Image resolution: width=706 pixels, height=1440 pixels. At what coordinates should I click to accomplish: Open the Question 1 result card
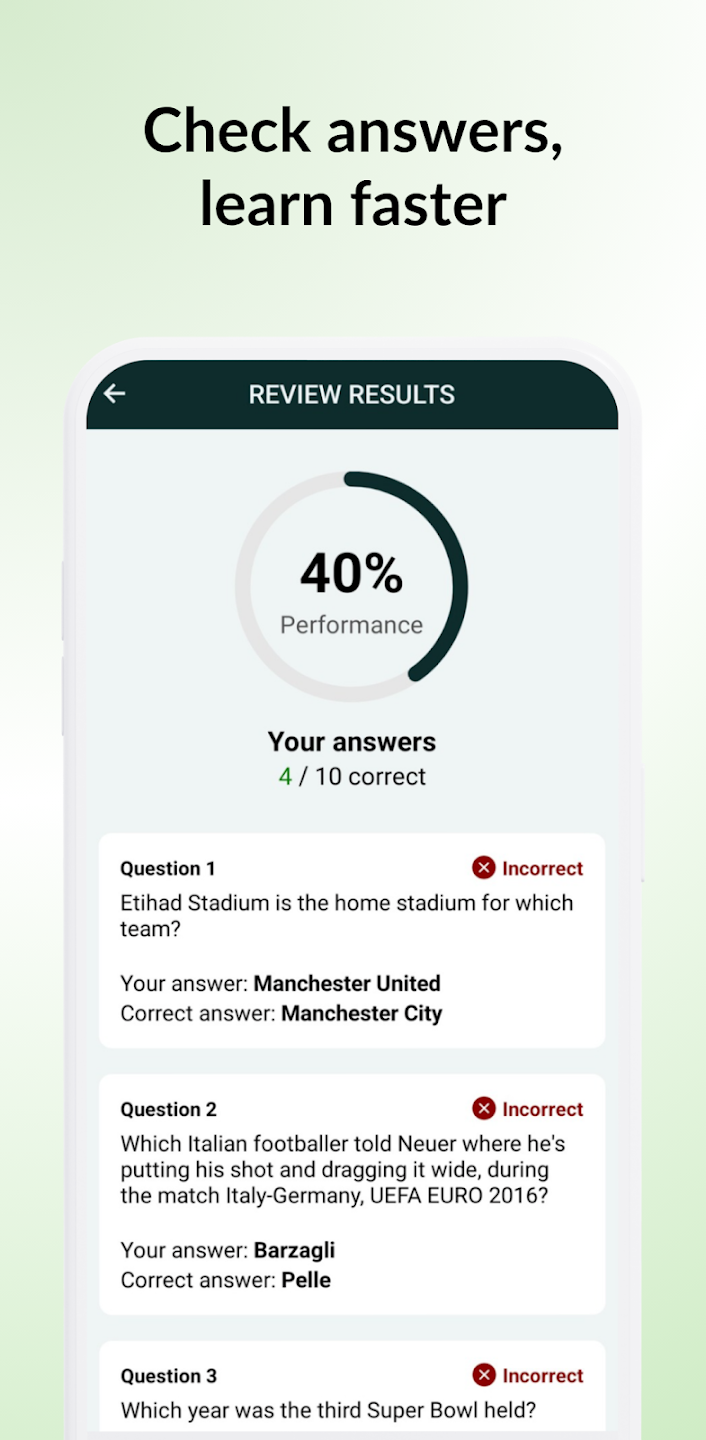click(351, 940)
